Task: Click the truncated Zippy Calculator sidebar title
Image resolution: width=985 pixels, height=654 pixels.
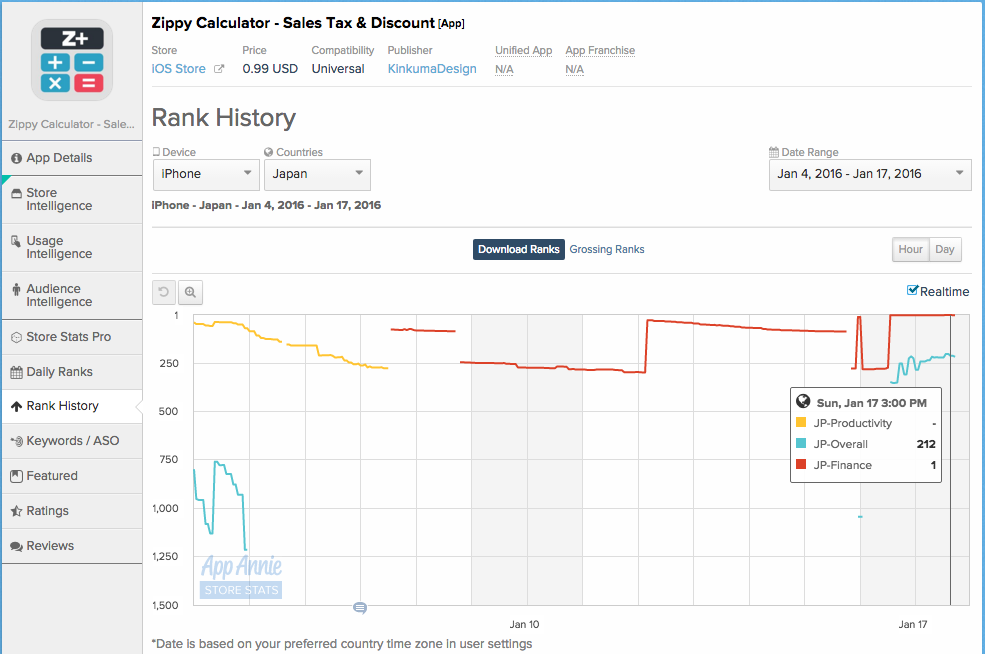Action: pyautogui.click(x=72, y=124)
